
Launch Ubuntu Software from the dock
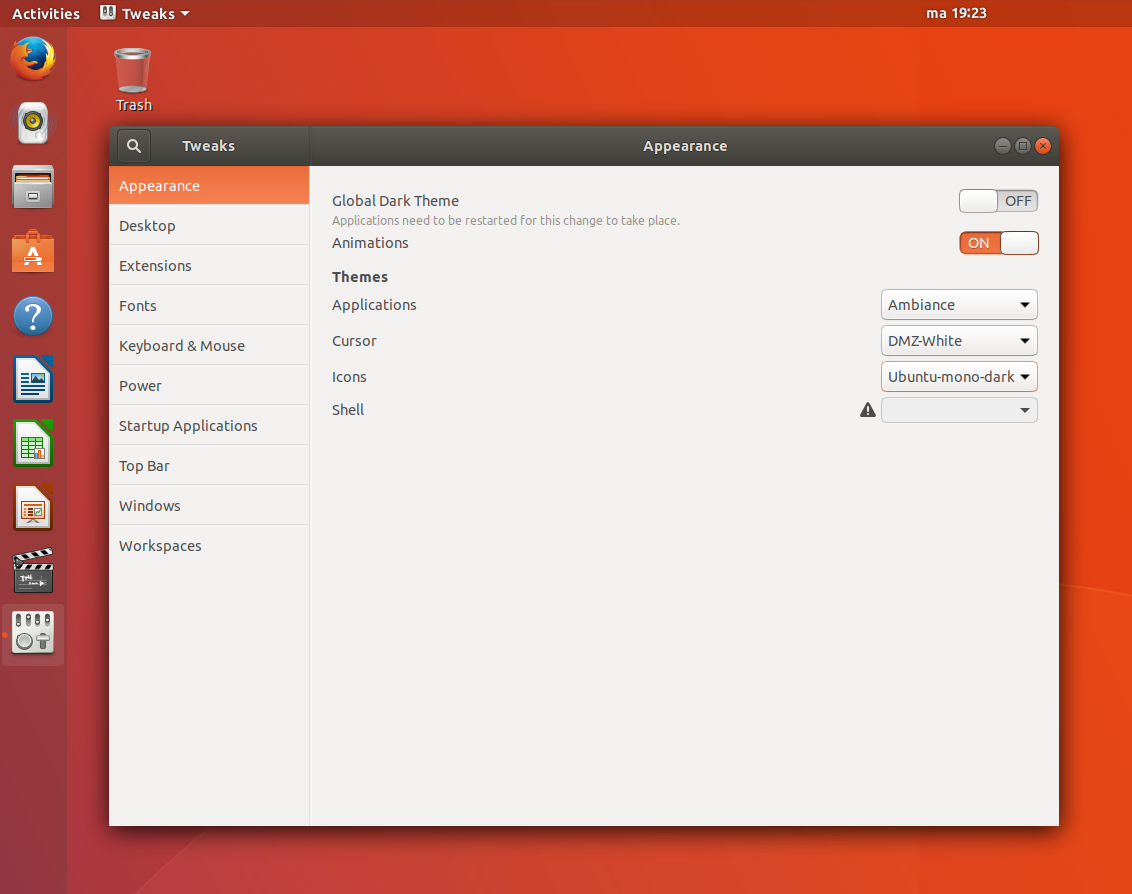click(33, 251)
